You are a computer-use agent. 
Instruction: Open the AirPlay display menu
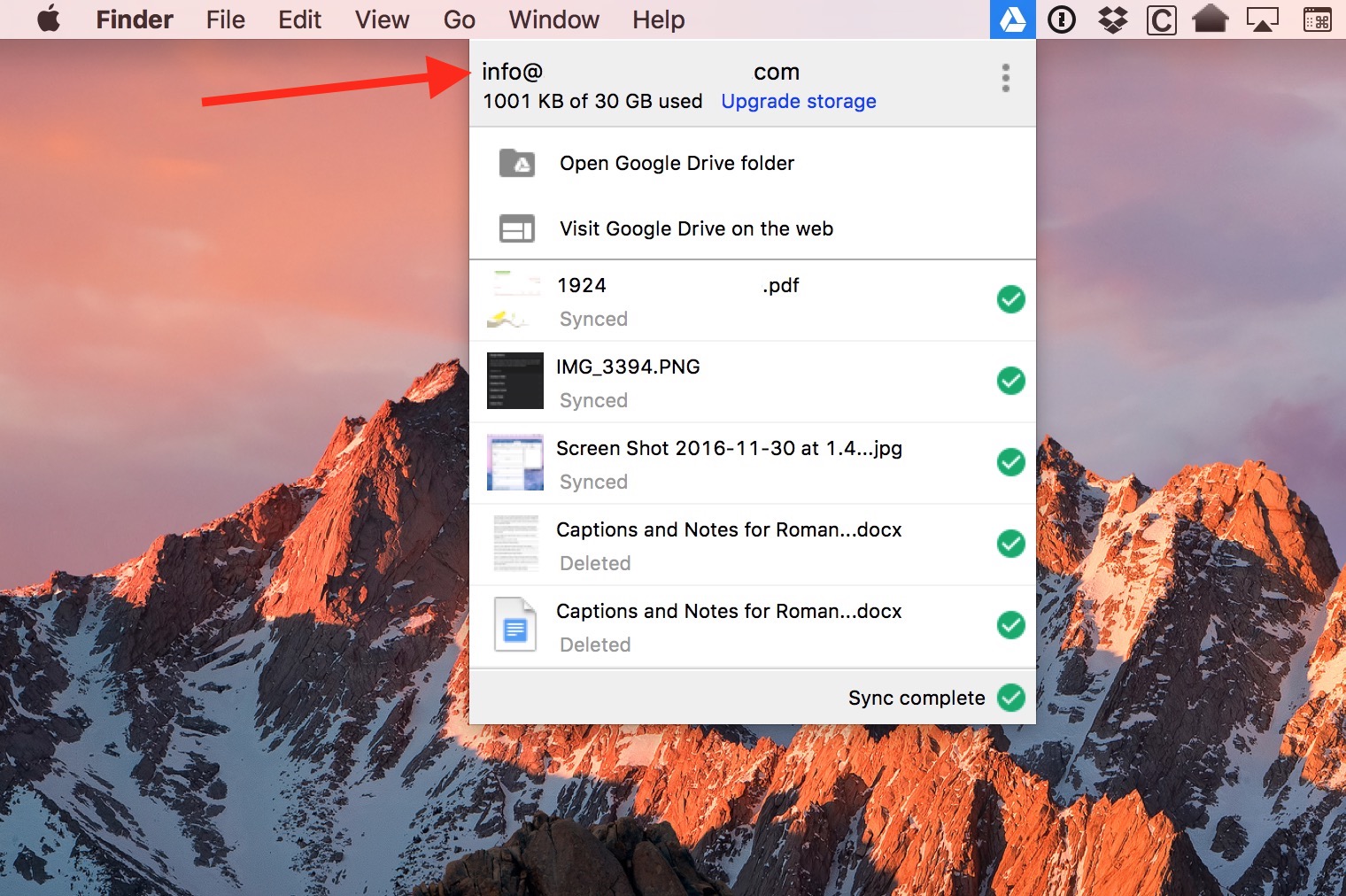tap(1263, 19)
